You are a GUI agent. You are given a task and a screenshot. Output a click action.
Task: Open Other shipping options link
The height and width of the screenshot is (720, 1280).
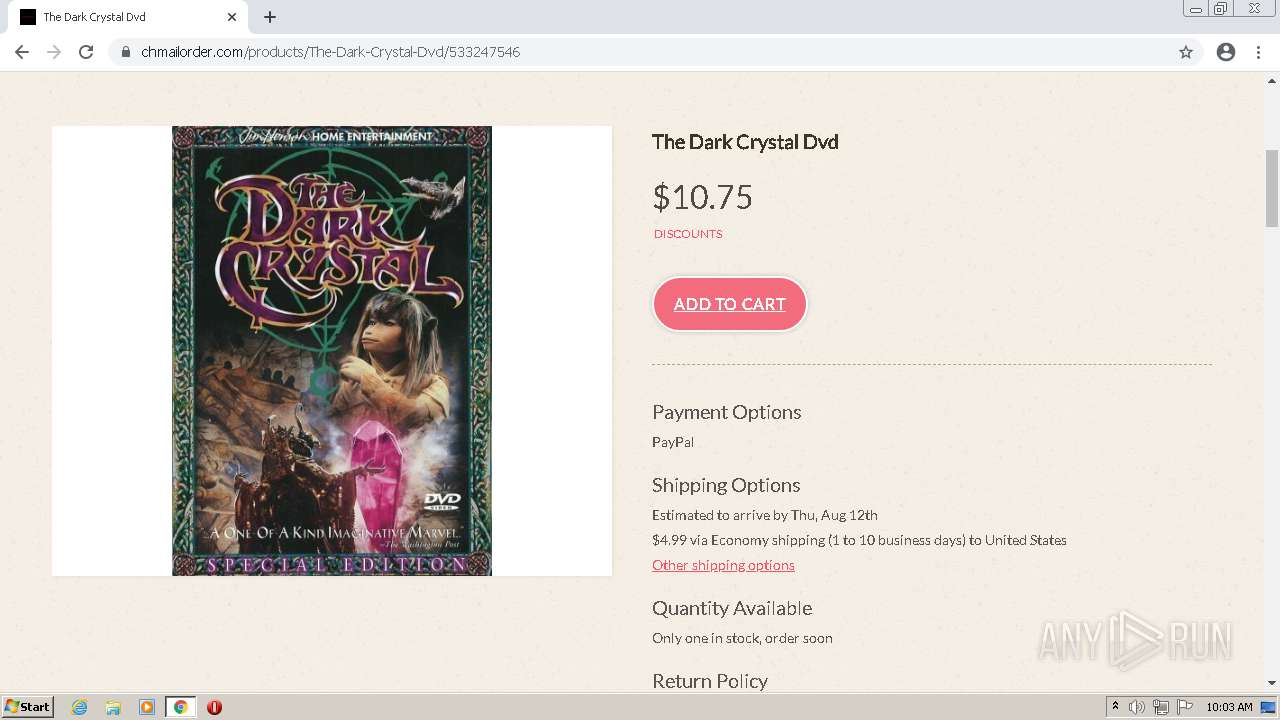pyautogui.click(x=723, y=565)
